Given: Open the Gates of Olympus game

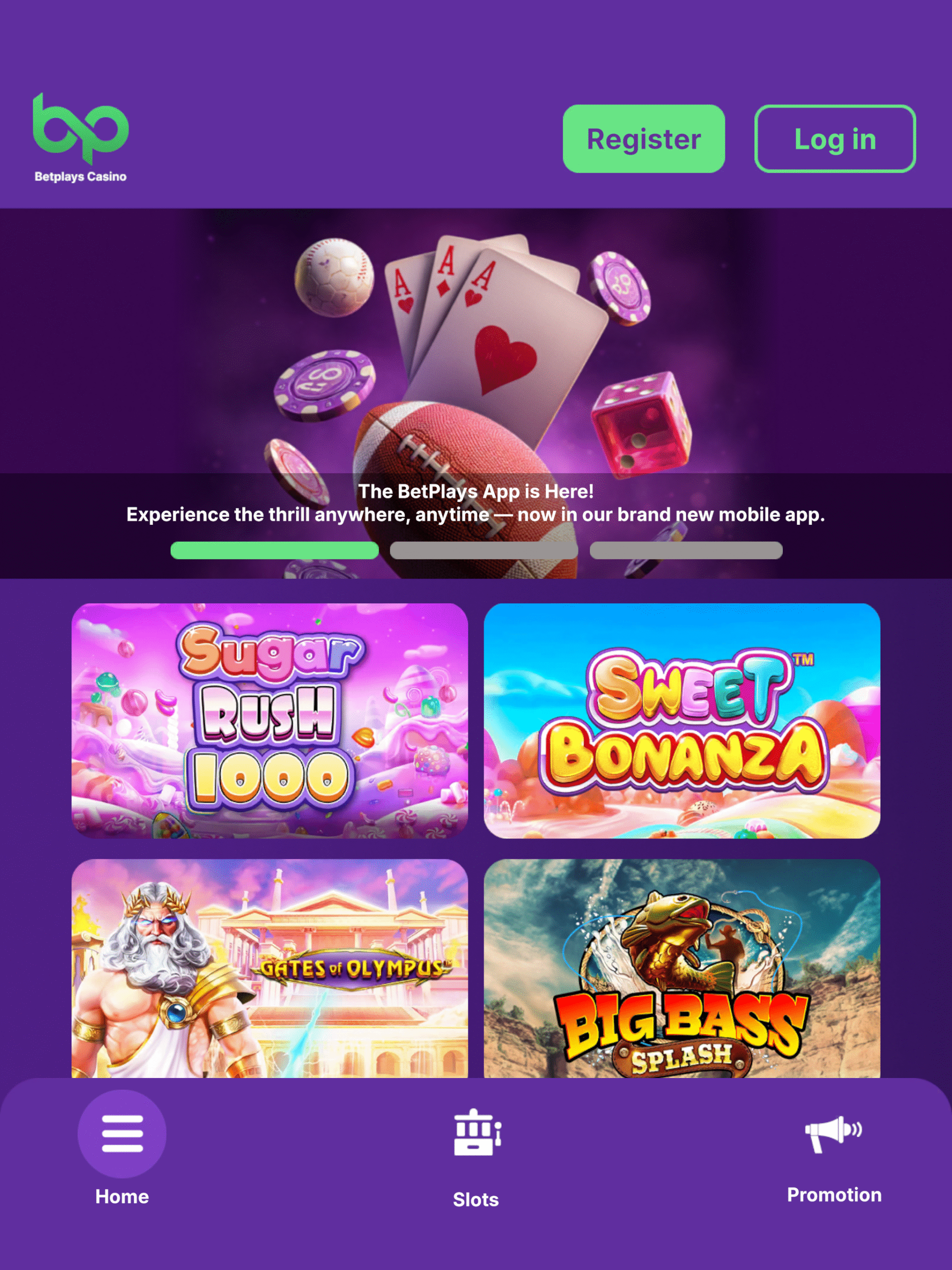Looking at the screenshot, I should click(x=269, y=968).
